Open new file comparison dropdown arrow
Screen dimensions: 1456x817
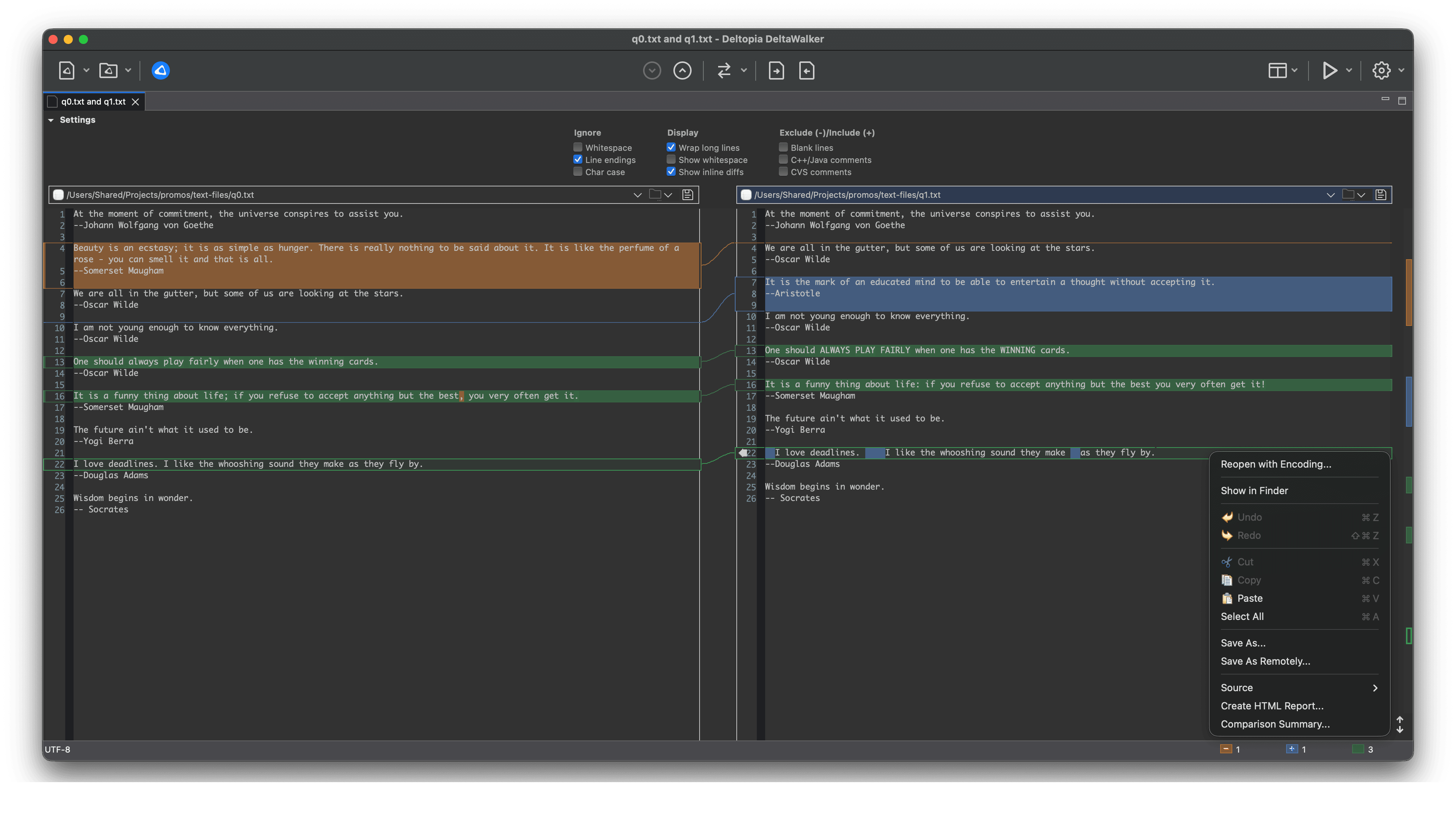click(x=86, y=70)
